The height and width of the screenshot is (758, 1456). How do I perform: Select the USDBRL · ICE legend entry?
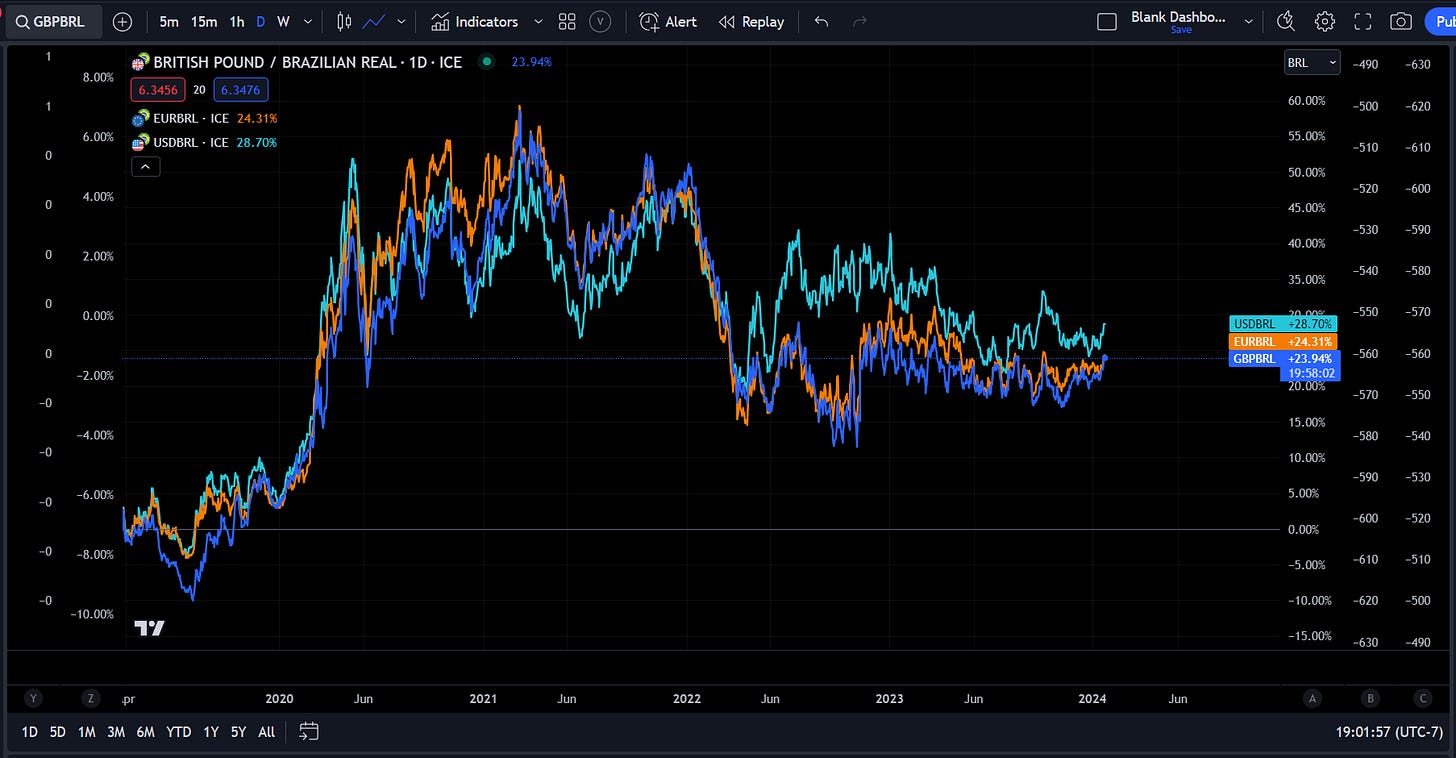[x=191, y=143]
